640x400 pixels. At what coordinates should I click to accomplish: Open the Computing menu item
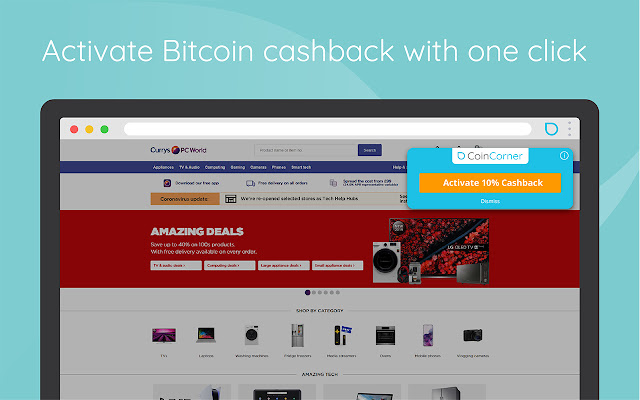(x=215, y=167)
